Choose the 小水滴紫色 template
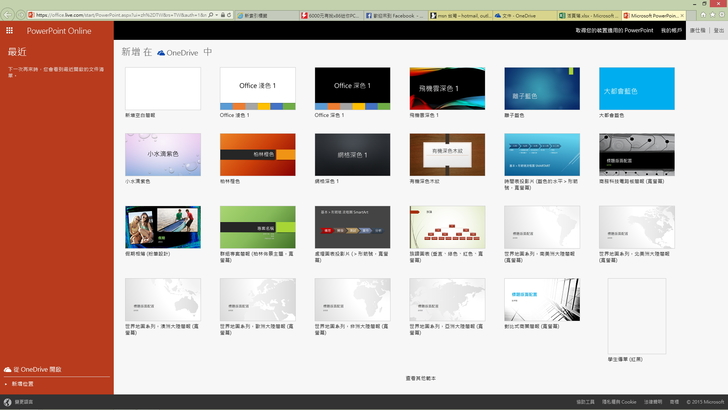This screenshot has width=728, height=410. [x=162, y=155]
